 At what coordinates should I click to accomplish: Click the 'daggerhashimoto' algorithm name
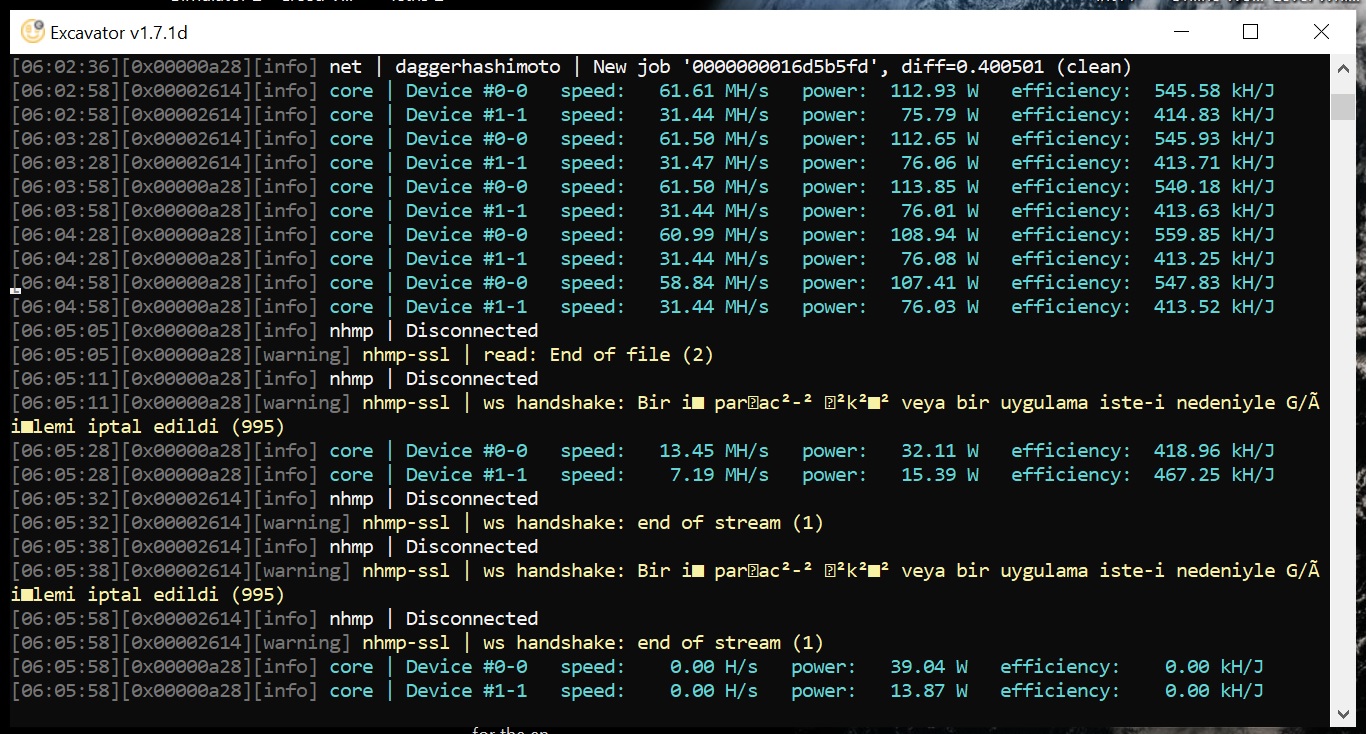coord(478,67)
